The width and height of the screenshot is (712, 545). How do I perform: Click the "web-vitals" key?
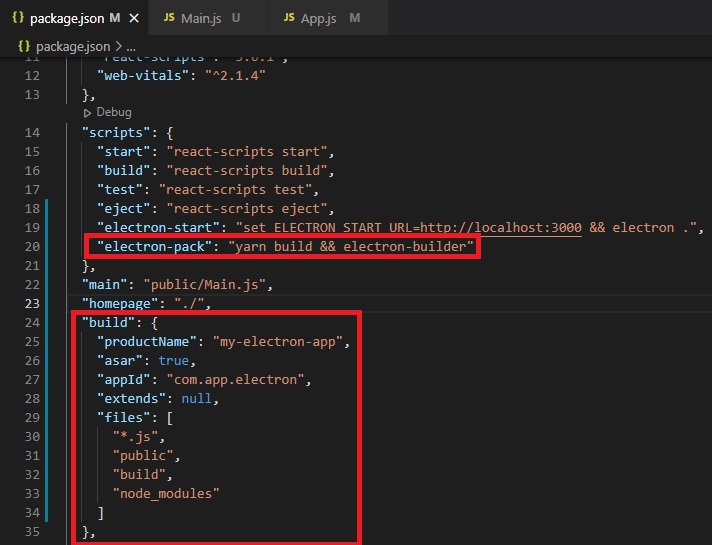pyautogui.click(x=143, y=75)
